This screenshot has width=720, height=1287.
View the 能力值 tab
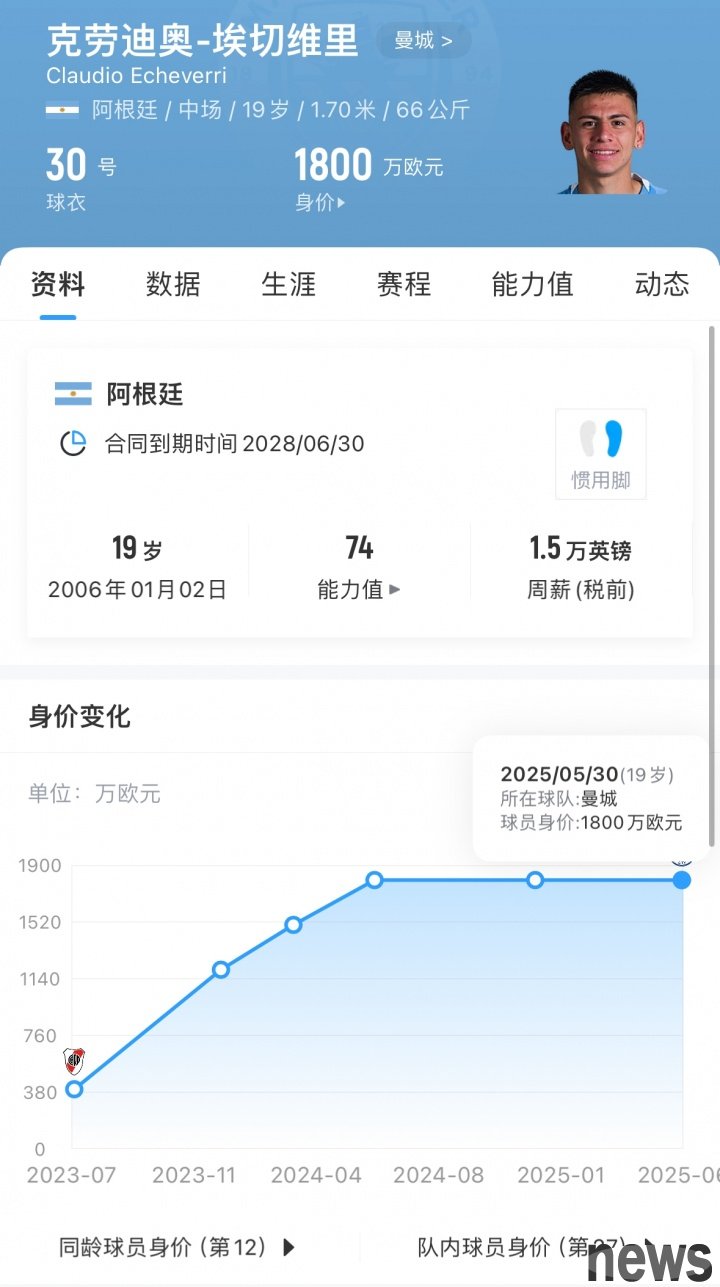[x=533, y=284]
